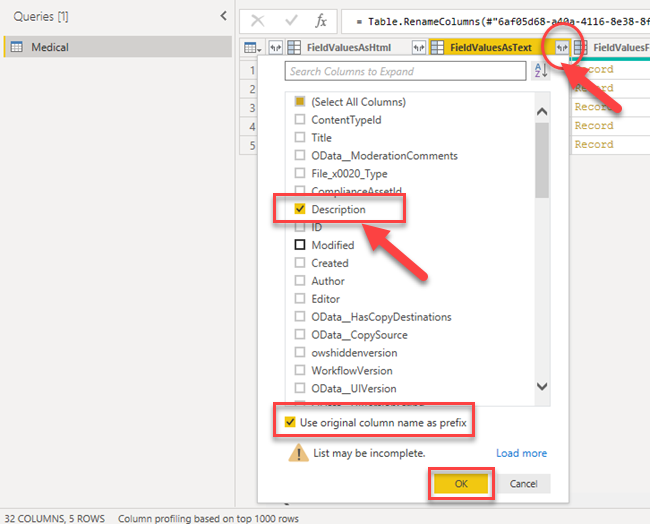Expand icon on FieldValuesAsHtml column
The image size is (650, 524).
pyautogui.click(x=419, y=48)
